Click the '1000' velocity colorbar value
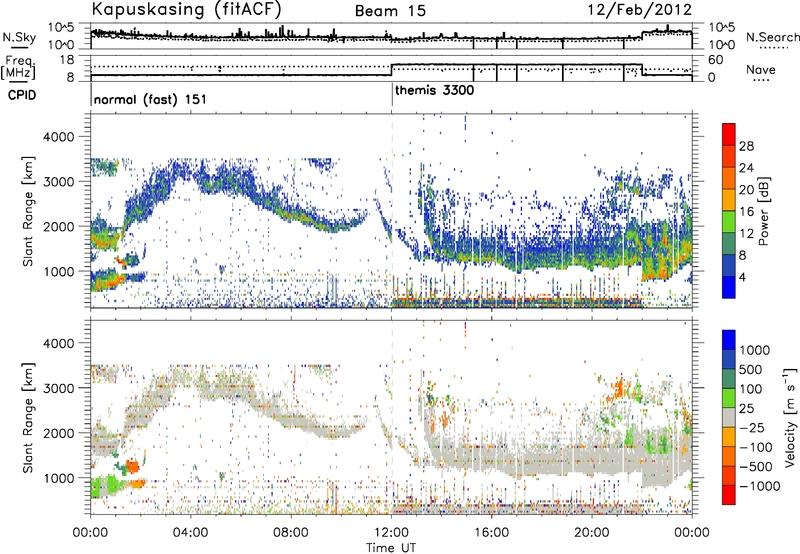Screen dimensions: 800x554 [755, 350]
